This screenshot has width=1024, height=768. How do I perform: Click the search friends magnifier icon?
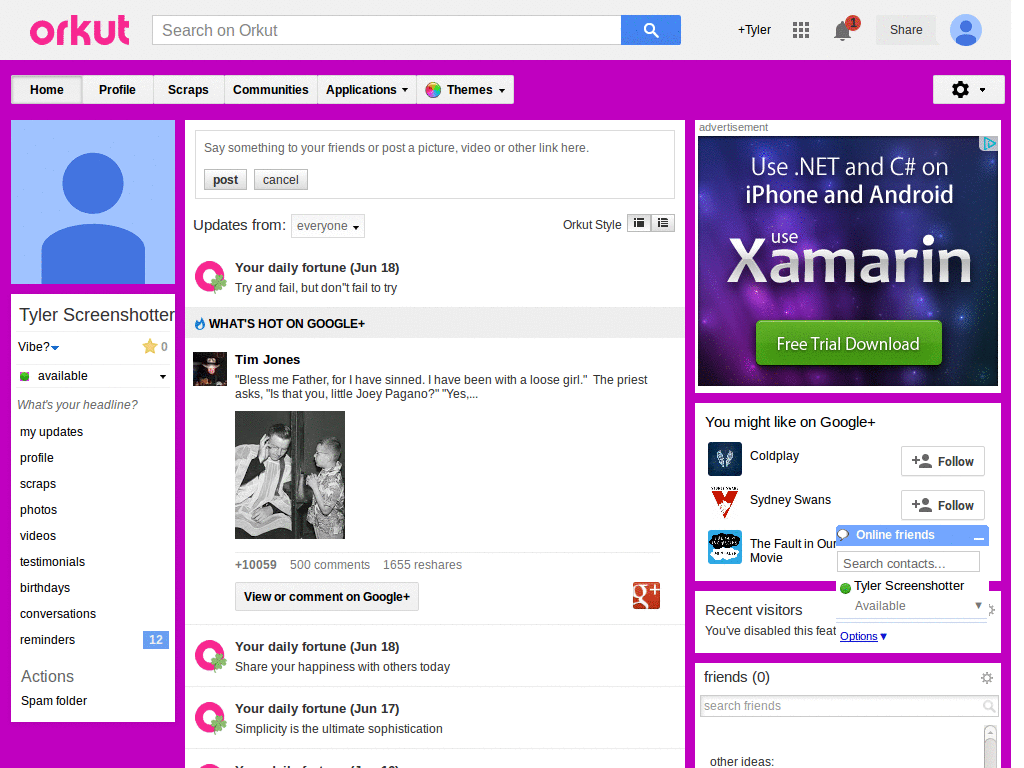[989, 706]
